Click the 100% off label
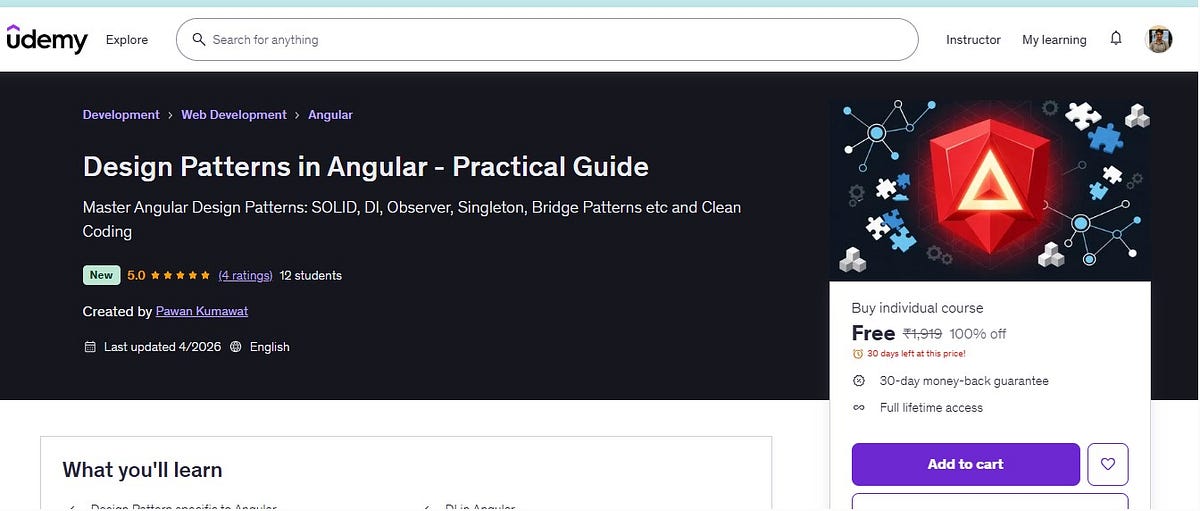The image size is (1200, 511). coord(978,334)
